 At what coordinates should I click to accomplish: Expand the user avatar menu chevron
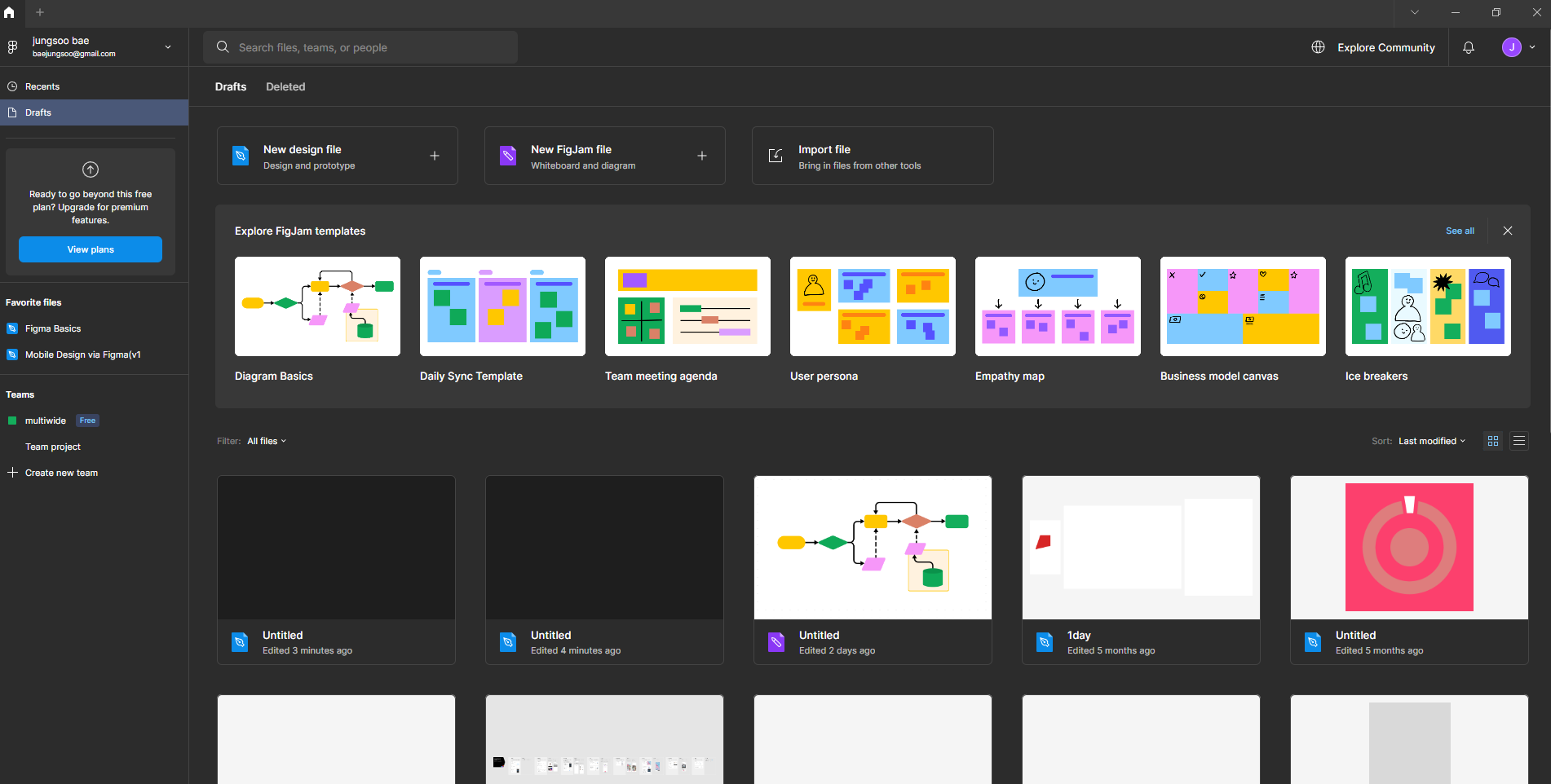click(x=1532, y=47)
